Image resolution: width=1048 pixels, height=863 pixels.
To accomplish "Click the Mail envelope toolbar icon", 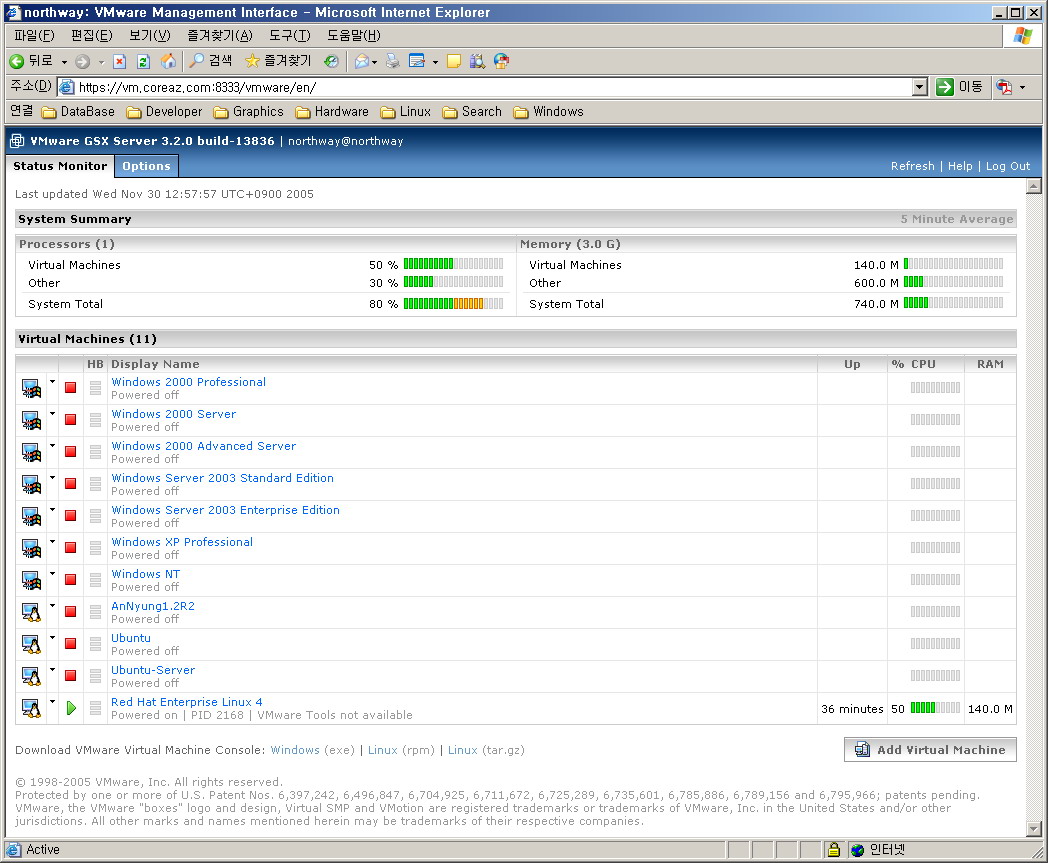I will (x=362, y=61).
